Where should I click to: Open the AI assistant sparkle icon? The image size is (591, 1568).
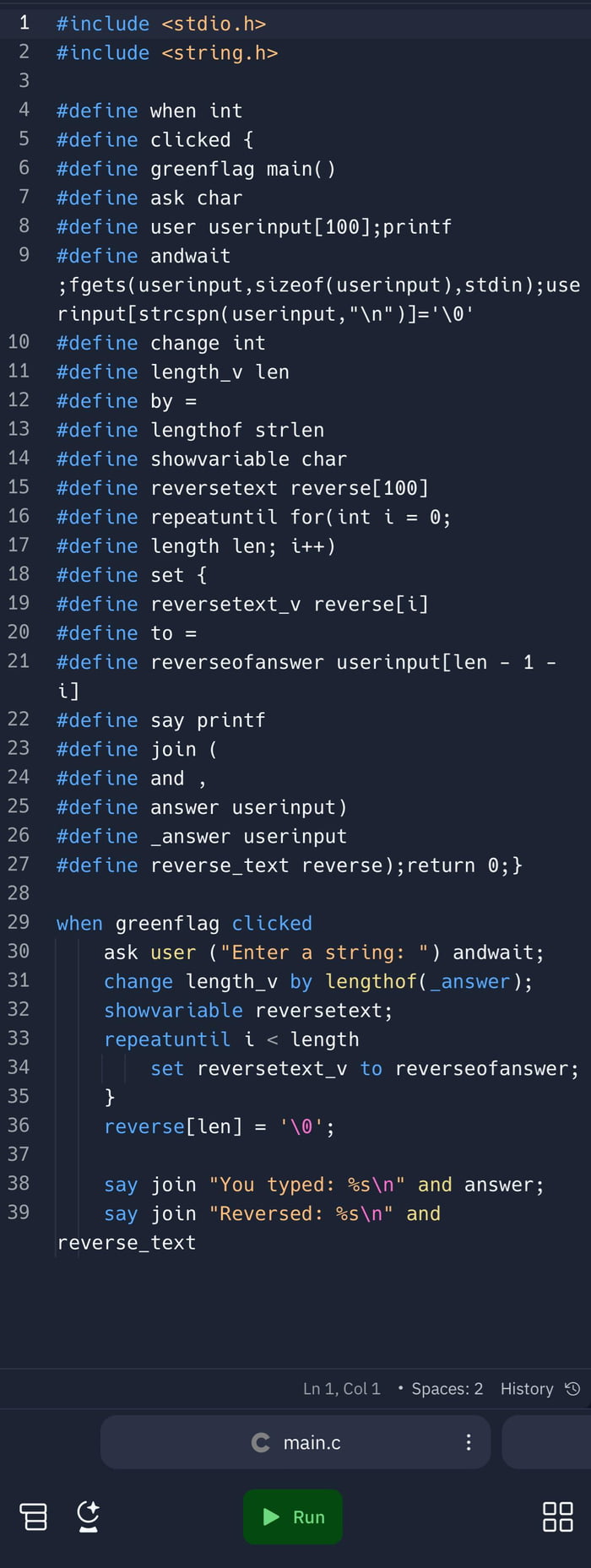[x=88, y=1516]
